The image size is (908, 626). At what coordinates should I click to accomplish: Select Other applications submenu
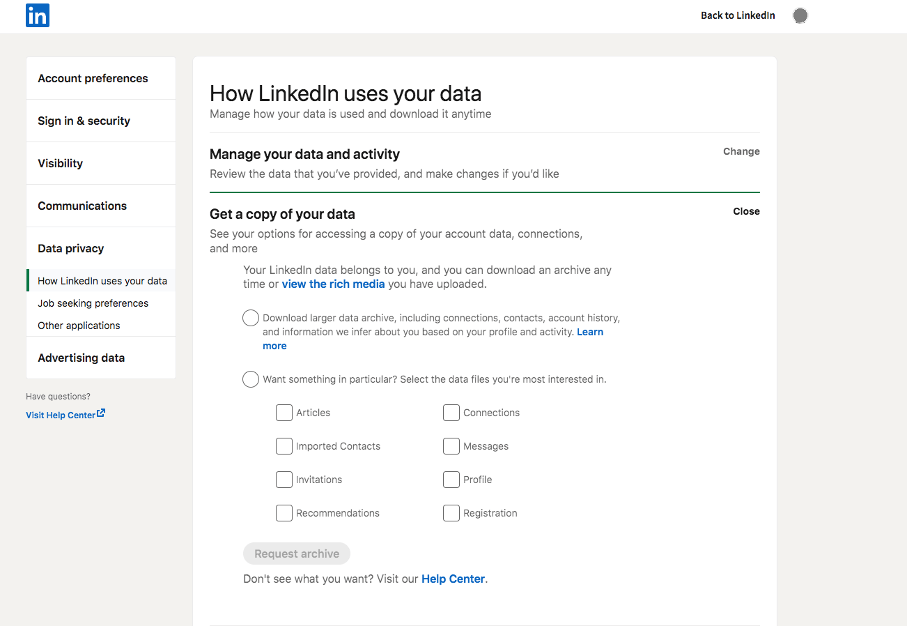pos(79,325)
